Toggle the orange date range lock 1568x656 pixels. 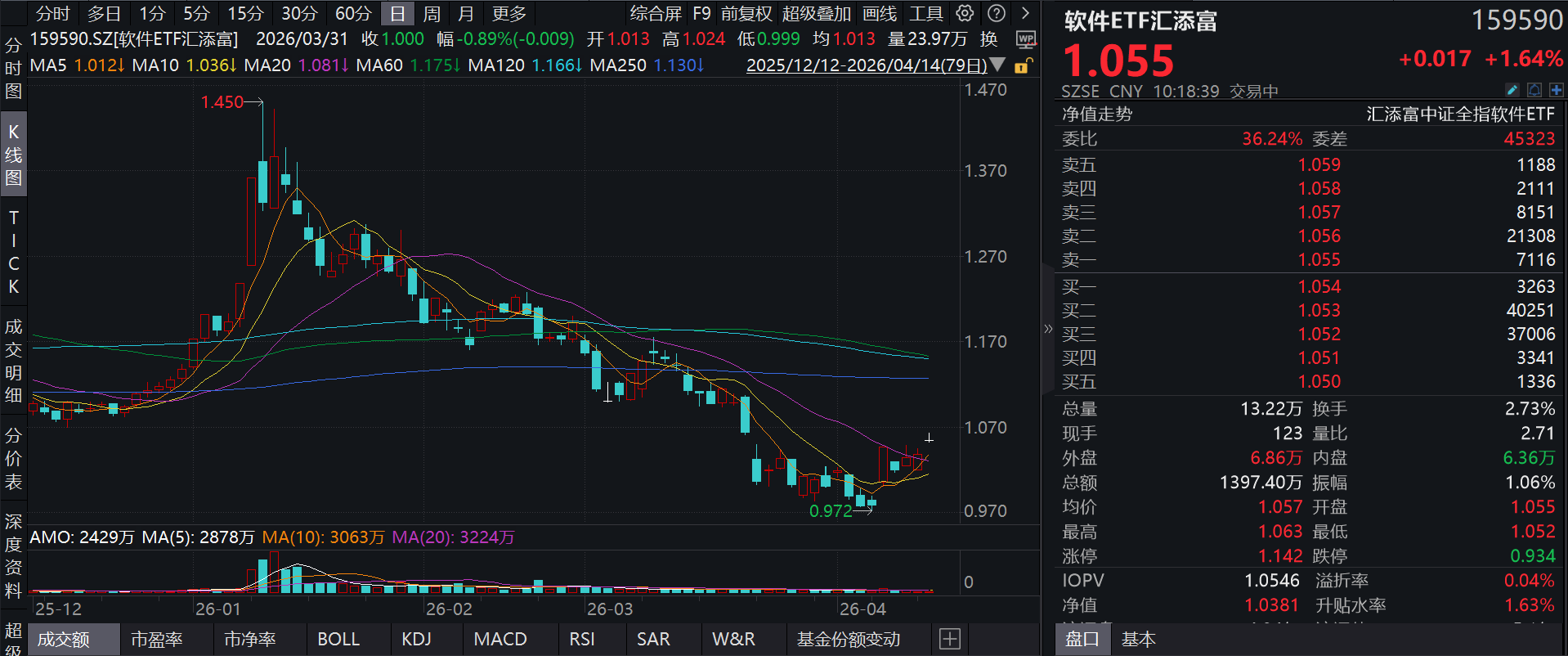coord(1023,65)
